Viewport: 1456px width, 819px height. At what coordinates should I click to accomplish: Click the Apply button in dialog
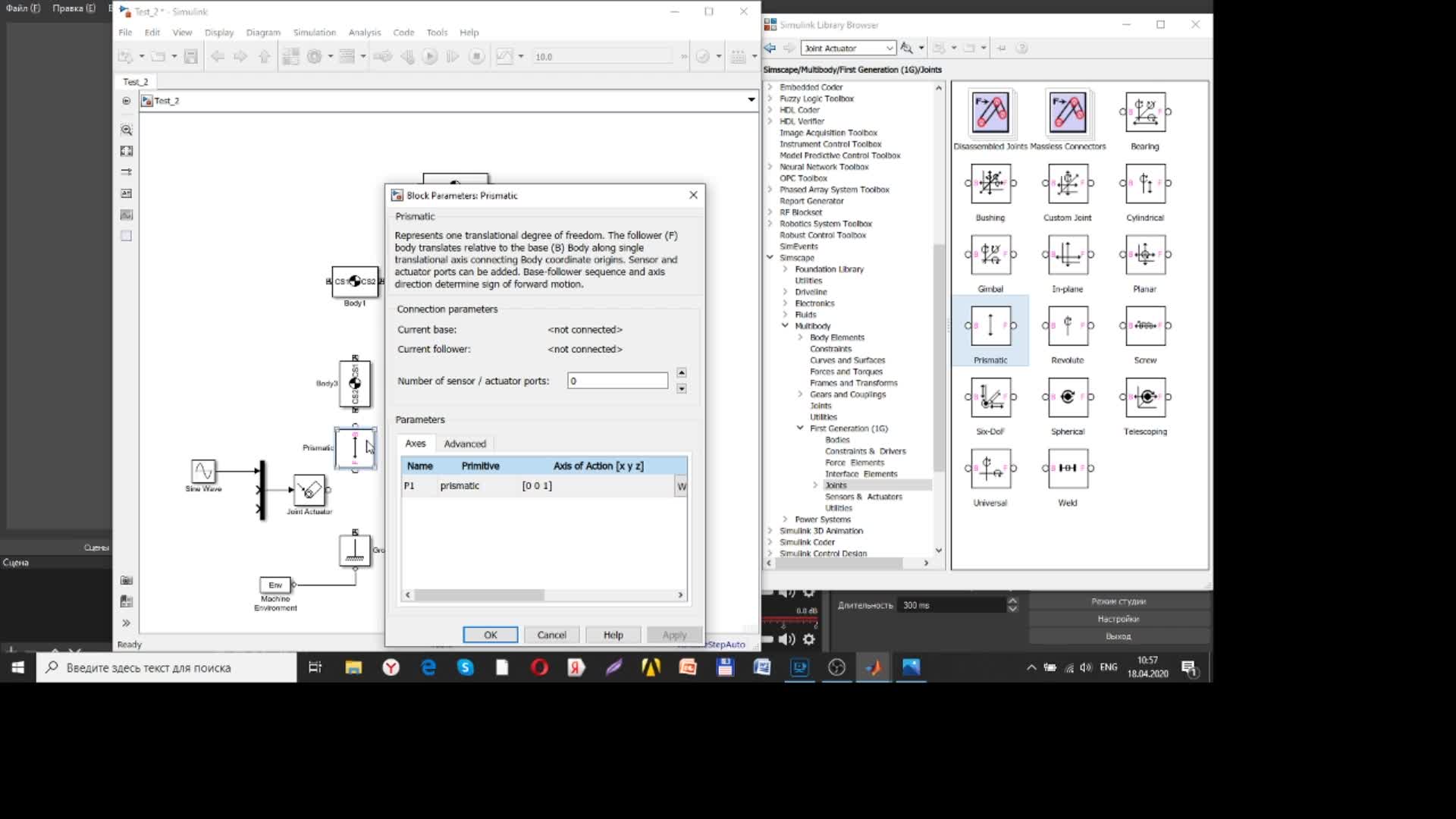coord(674,635)
